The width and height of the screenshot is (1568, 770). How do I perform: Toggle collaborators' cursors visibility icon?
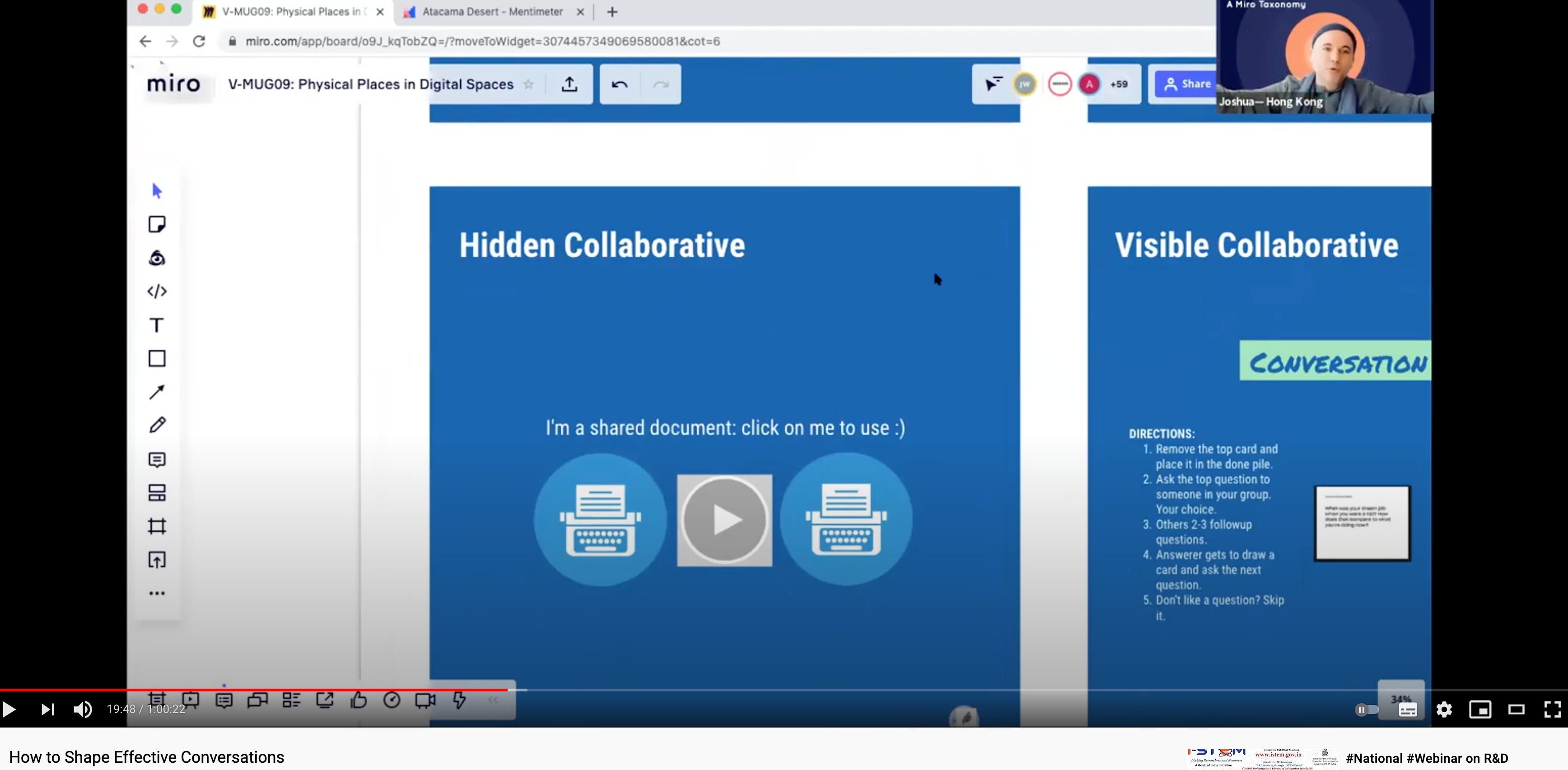click(994, 84)
